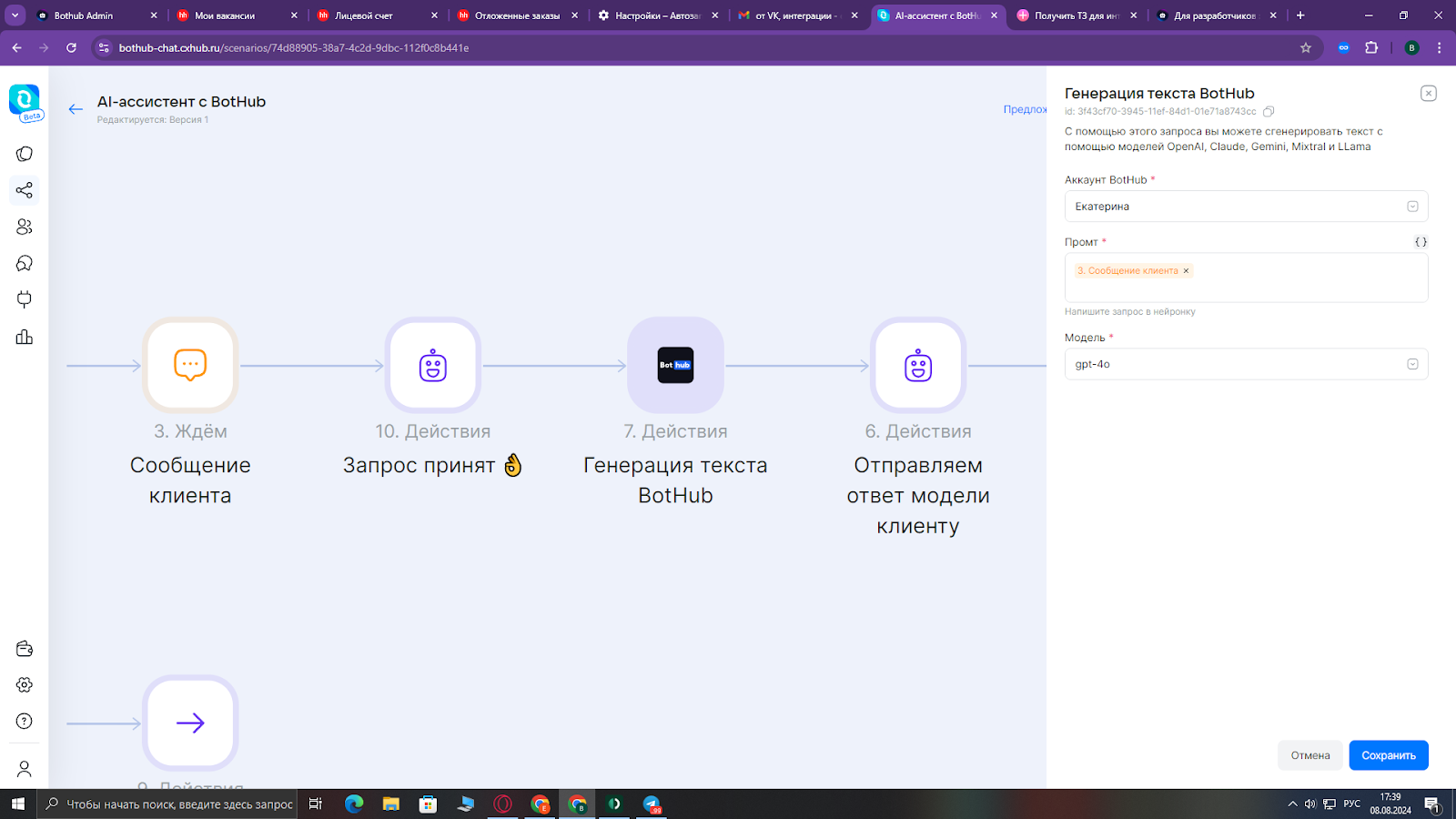Copy the request id using the copy icon
Viewport: 1456px width, 819px height.
pos(1269,111)
